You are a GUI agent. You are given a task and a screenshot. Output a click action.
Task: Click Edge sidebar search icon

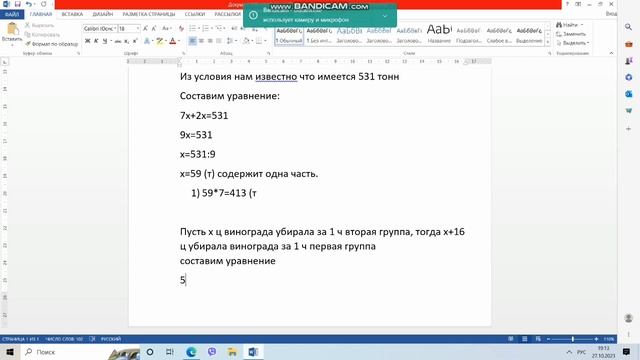628,27
